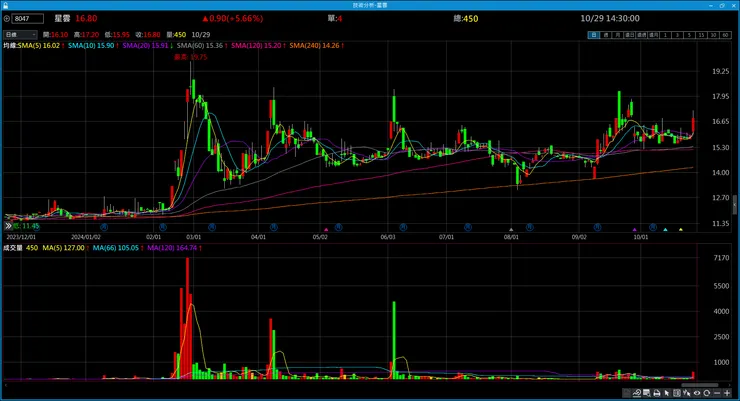Viewport: 740px width, 401px height.
Task: Zoom out the chart with the minus icon
Action: (717, 393)
